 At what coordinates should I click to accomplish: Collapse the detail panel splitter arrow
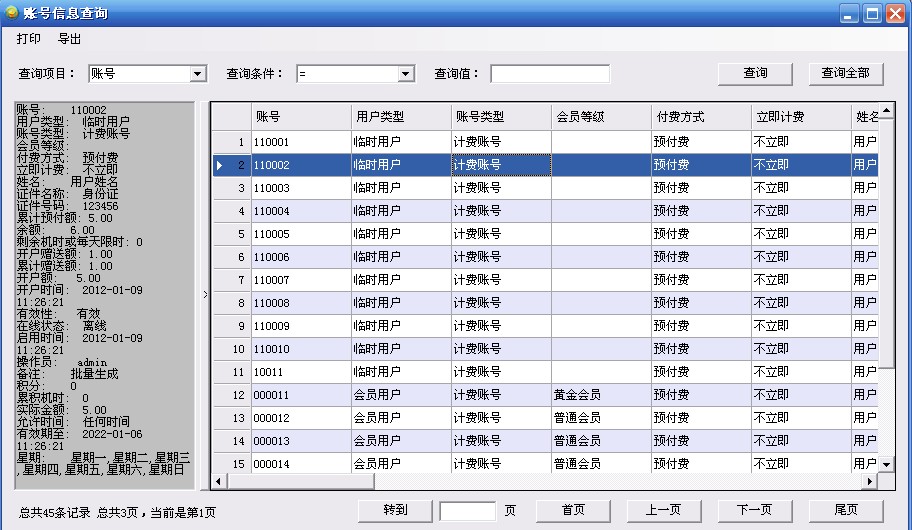(x=205, y=295)
